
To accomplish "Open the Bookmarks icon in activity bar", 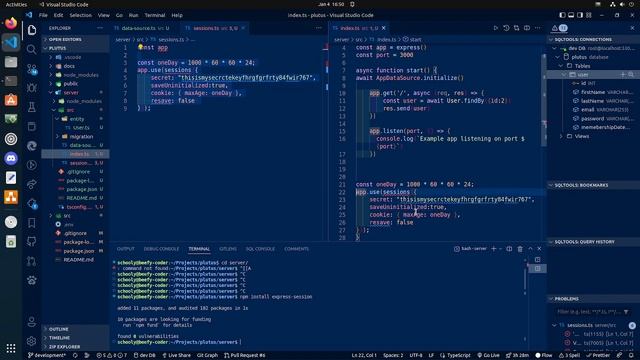I will (31, 222).
